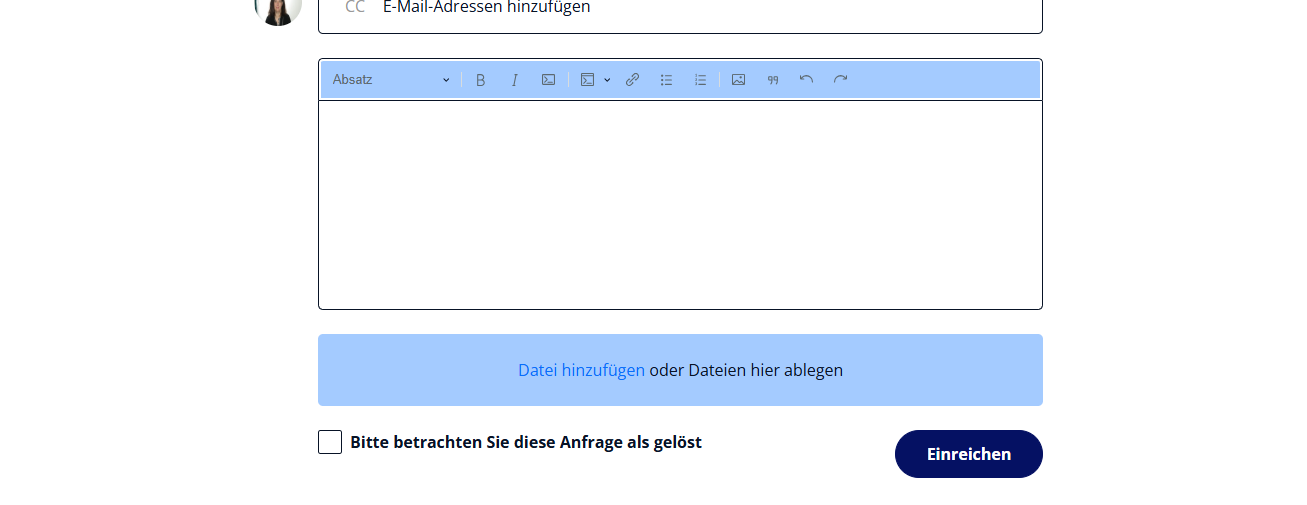Viewport: 1307px width, 505px height.
Task: Create a numbered list
Action: coord(700,80)
